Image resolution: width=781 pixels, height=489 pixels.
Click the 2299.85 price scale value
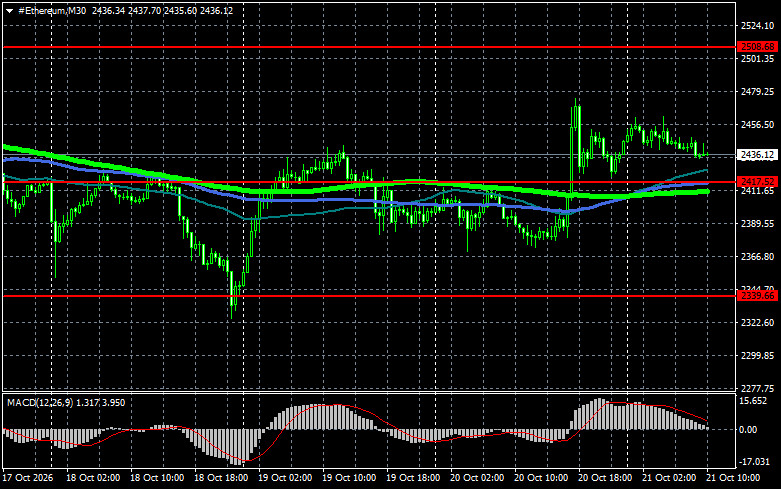pyautogui.click(x=758, y=356)
